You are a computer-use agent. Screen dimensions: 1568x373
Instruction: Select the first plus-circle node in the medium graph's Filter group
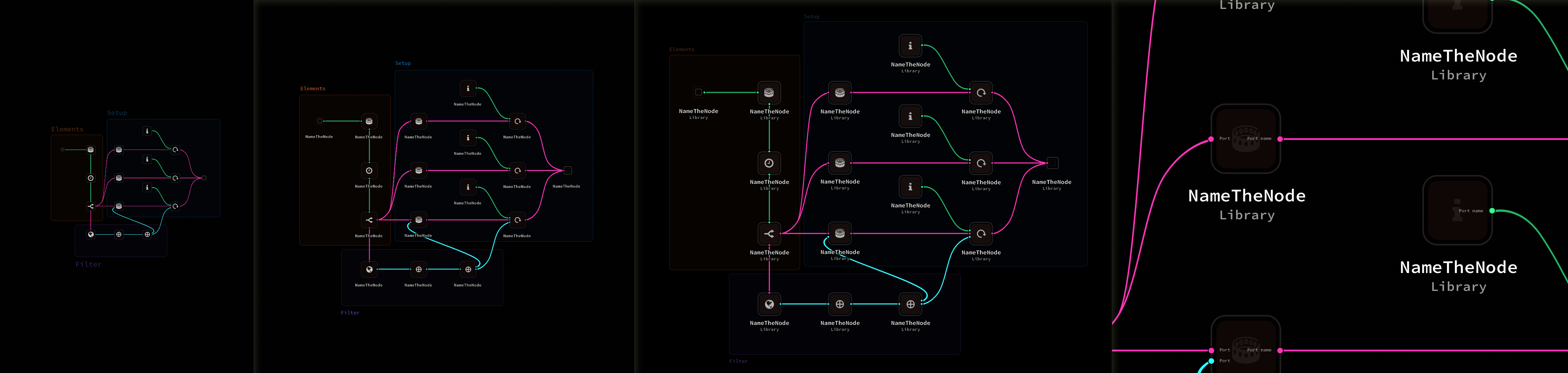click(x=418, y=269)
